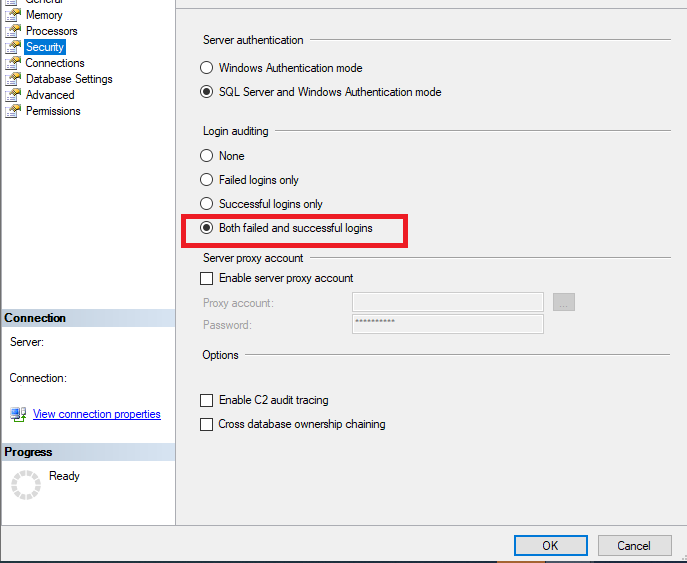This screenshot has width=687, height=563.
Task: Open the Permissions page
Action: pyautogui.click(x=53, y=111)
